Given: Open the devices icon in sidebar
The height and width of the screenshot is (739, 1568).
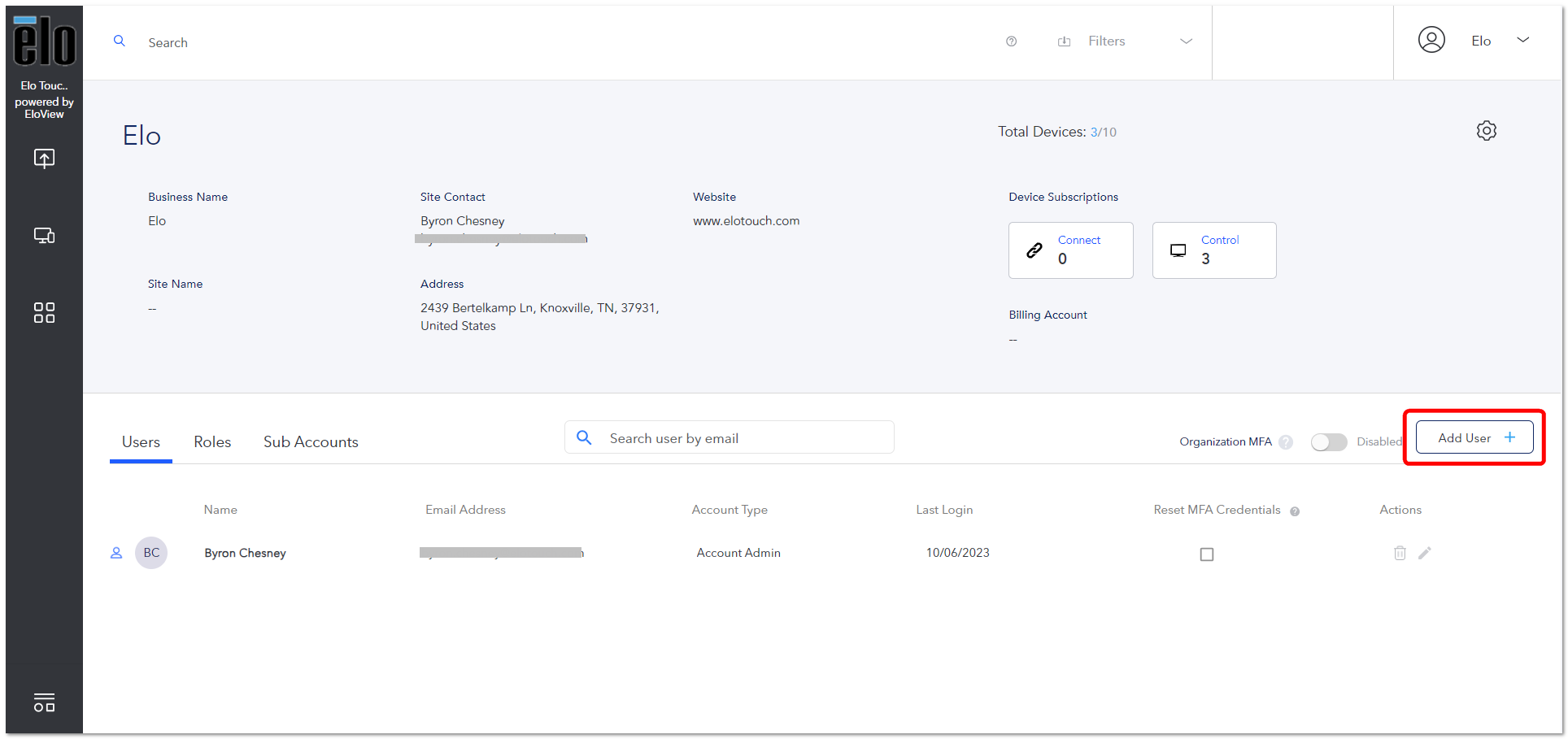Looking at the screenshot, I should point(44,236).
